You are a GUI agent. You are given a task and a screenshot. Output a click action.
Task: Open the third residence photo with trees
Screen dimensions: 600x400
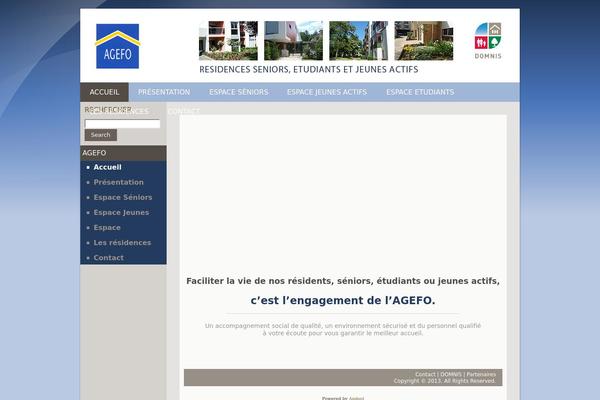coord(359,41)
